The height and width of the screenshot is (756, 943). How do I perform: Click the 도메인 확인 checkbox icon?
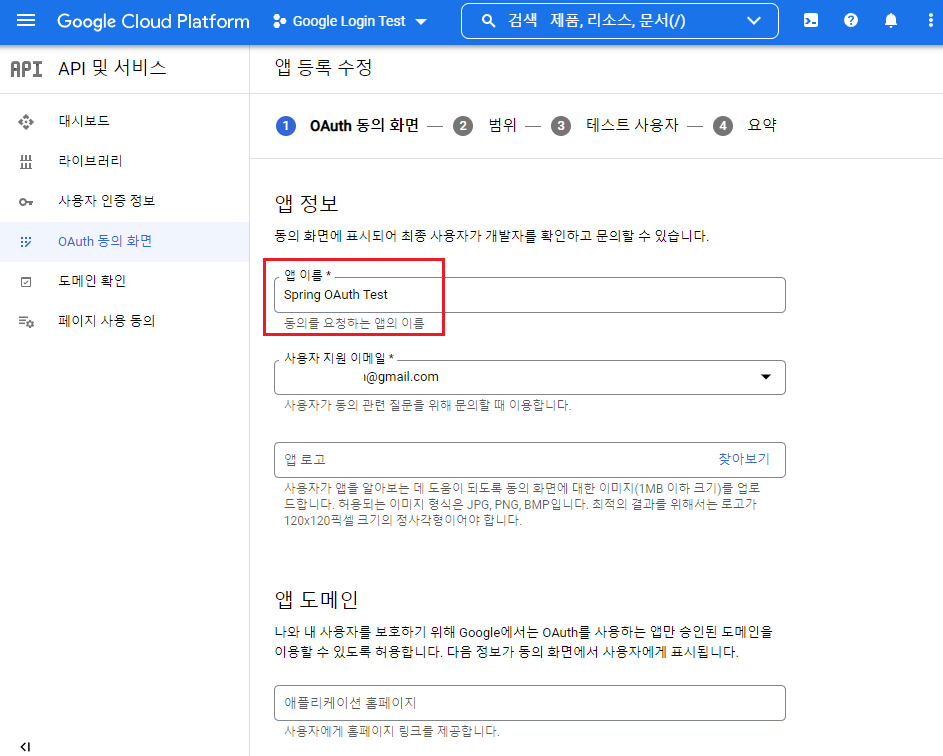click(x=26, y=281)
